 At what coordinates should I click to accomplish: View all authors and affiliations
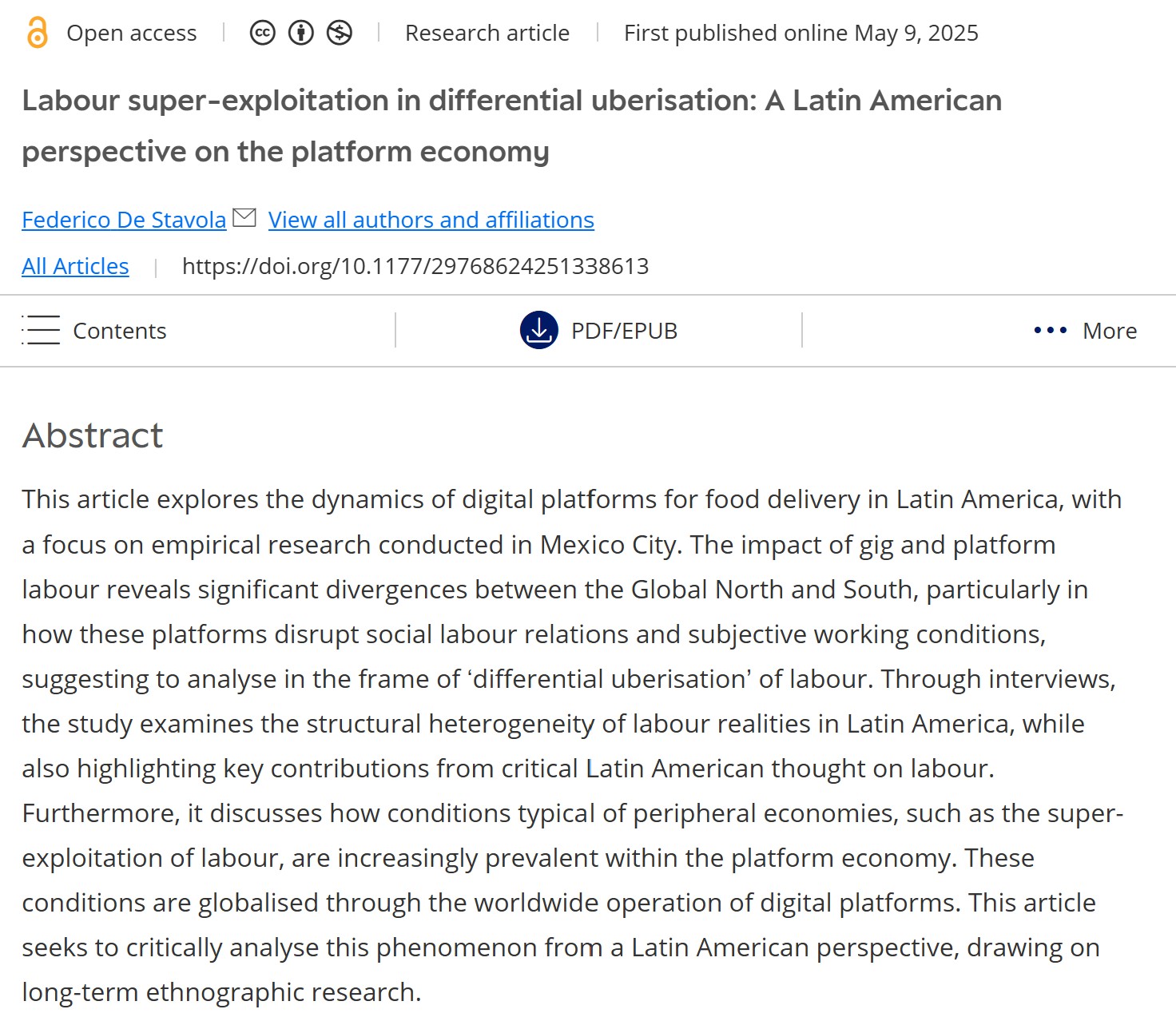431,220
